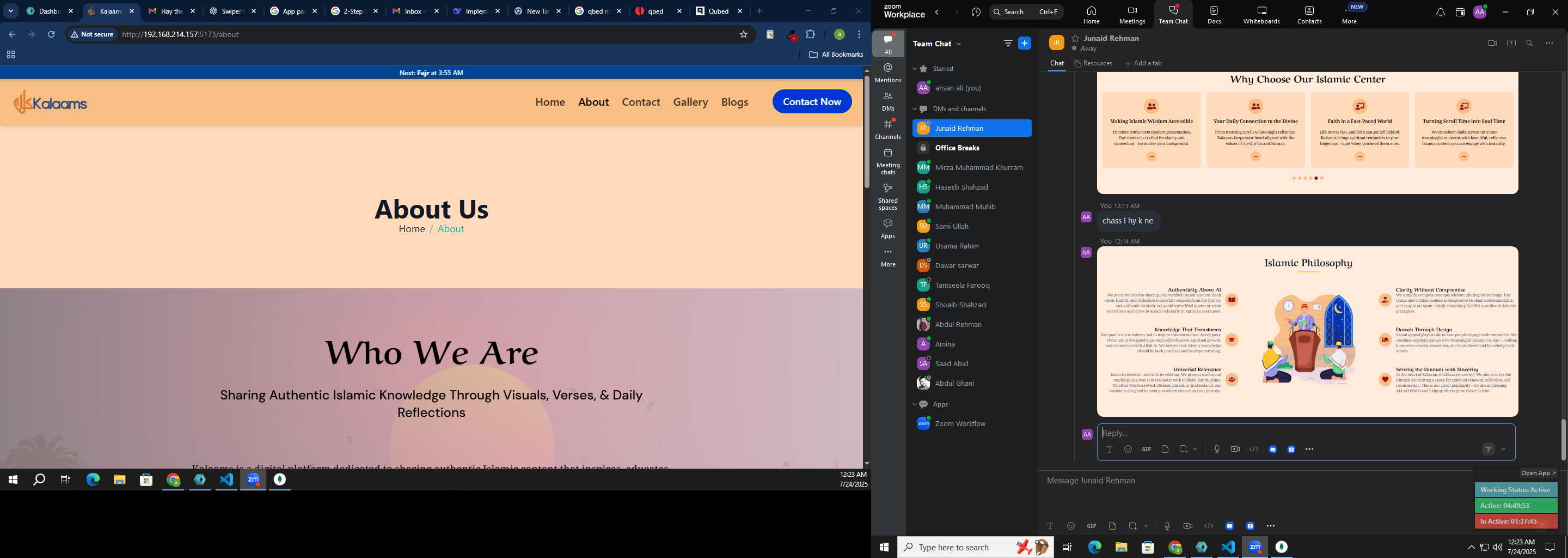Click Type here to search on taskbar

(x=974, y=548)
